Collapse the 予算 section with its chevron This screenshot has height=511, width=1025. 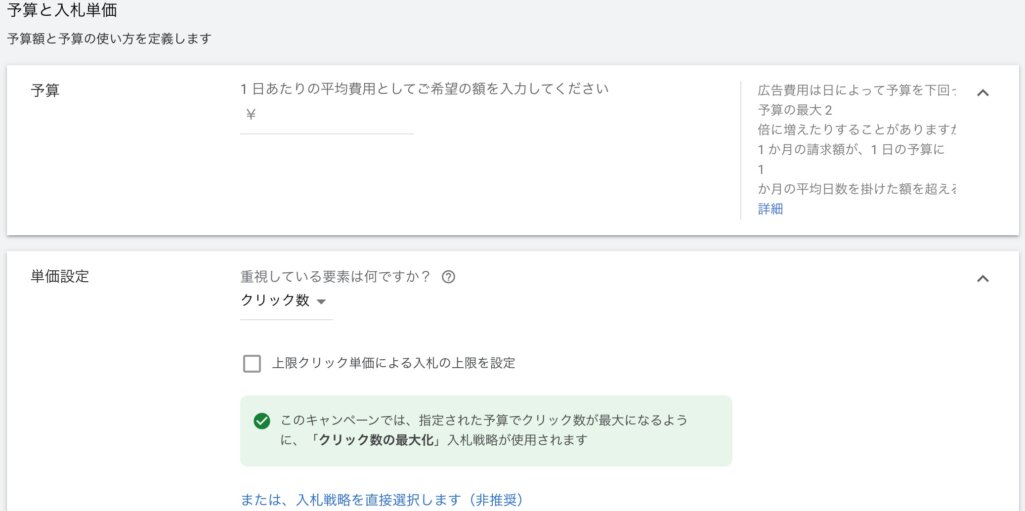tap(982, 93)
